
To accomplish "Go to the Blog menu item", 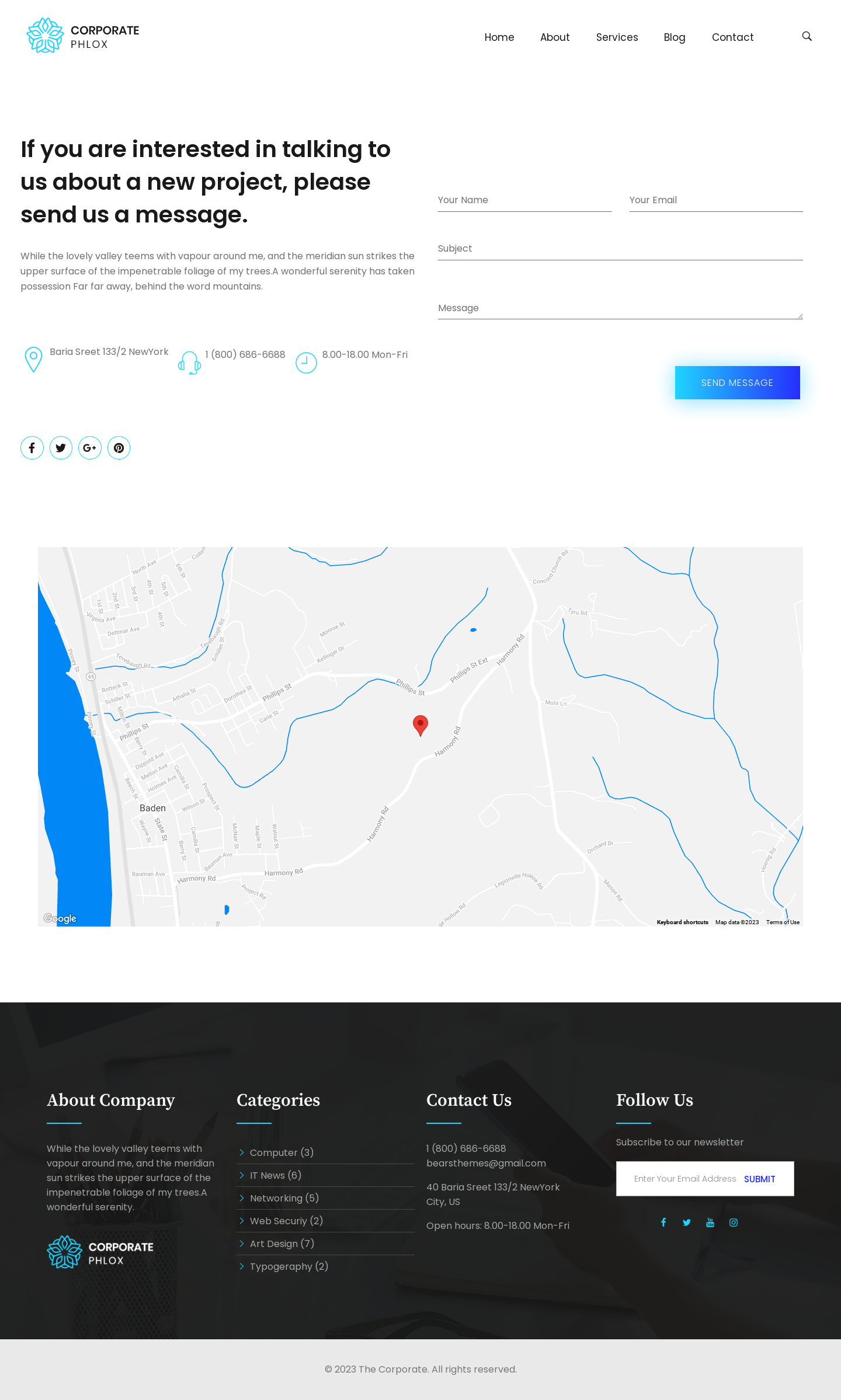I will coord(674,37).
